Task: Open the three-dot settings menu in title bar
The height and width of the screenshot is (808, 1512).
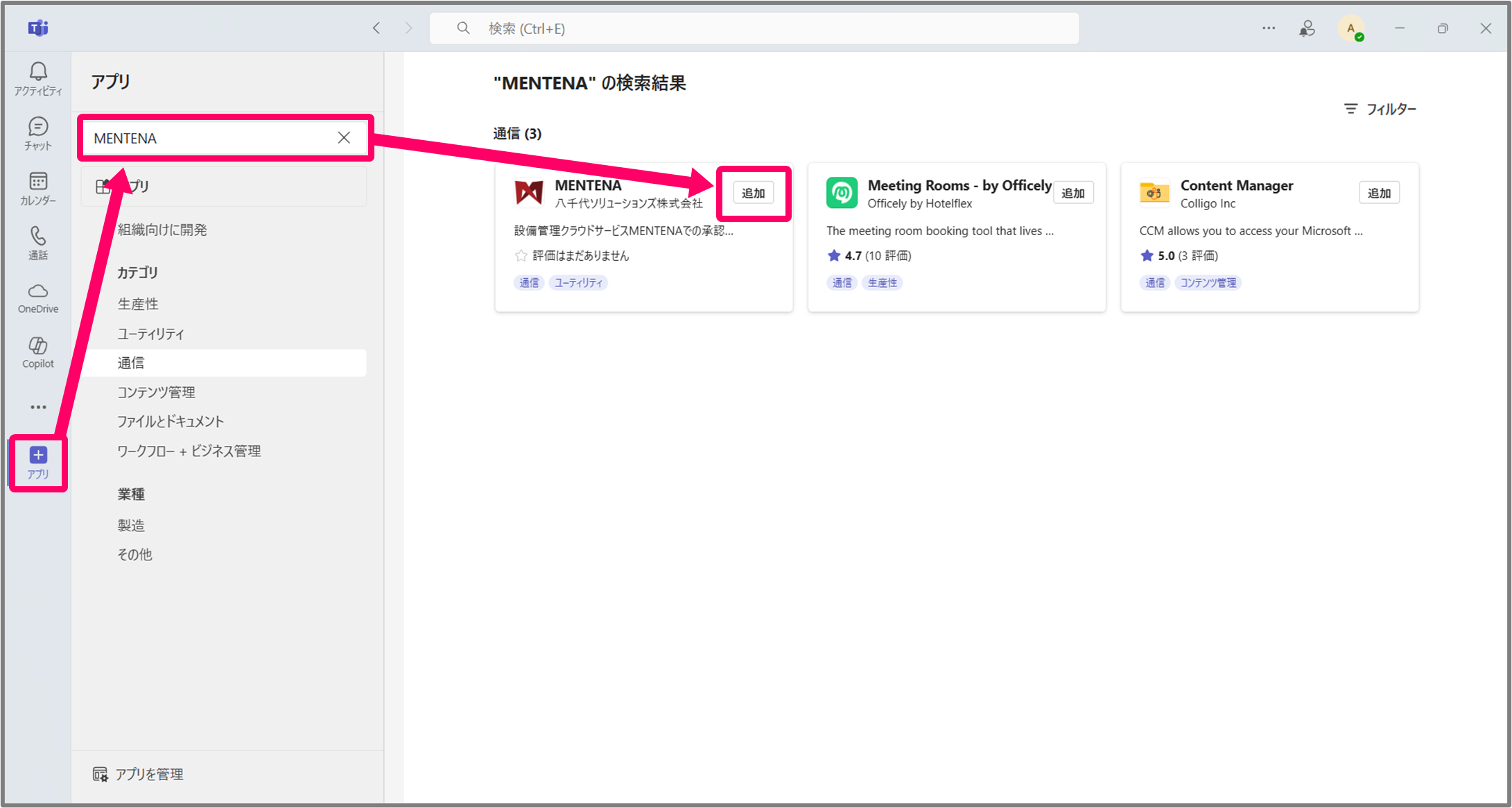Action: (x=1268, y=28)
